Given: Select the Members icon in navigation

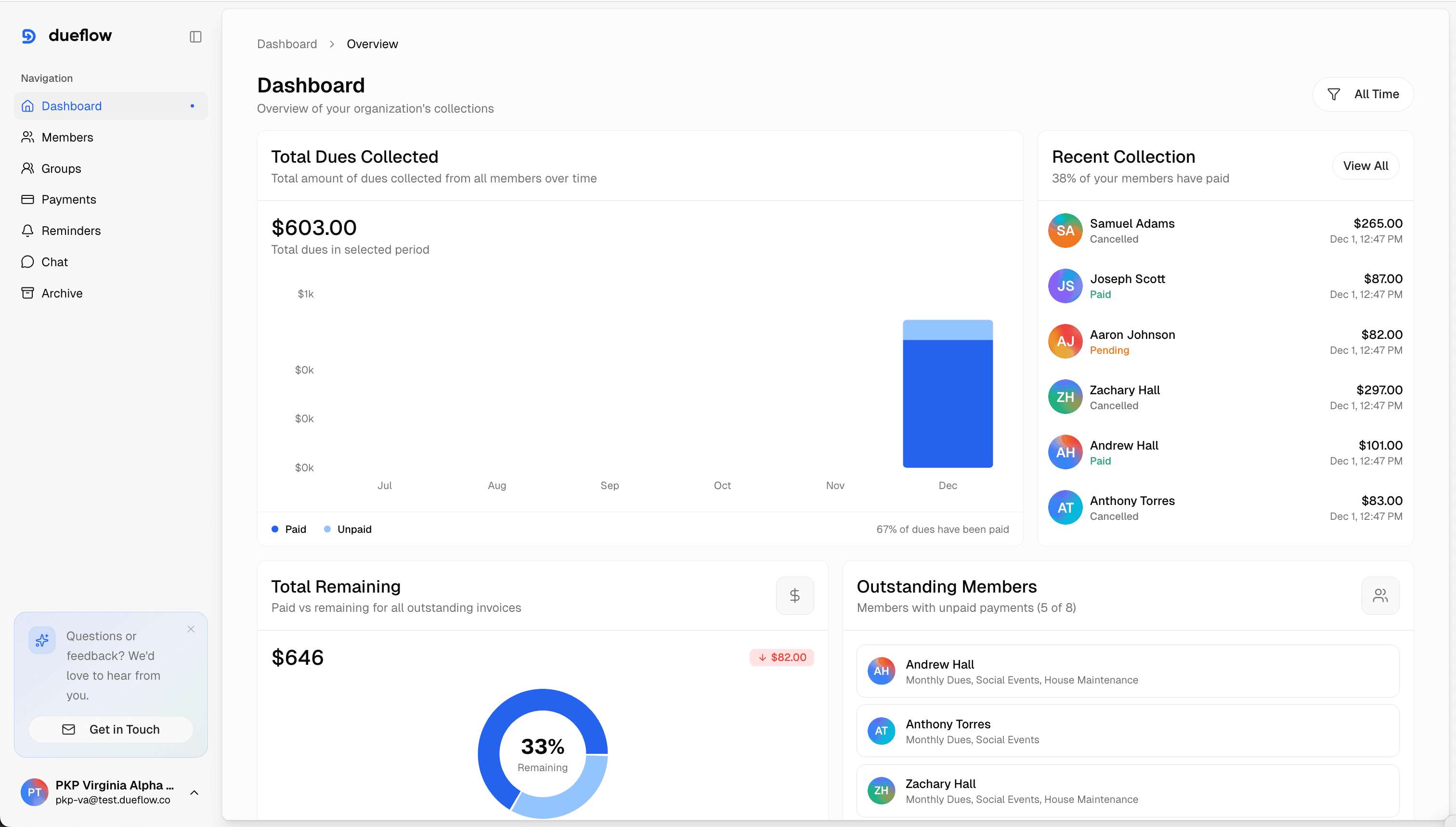Looking at the screenshot, I should pyautogui.click(x=28, y=137).
